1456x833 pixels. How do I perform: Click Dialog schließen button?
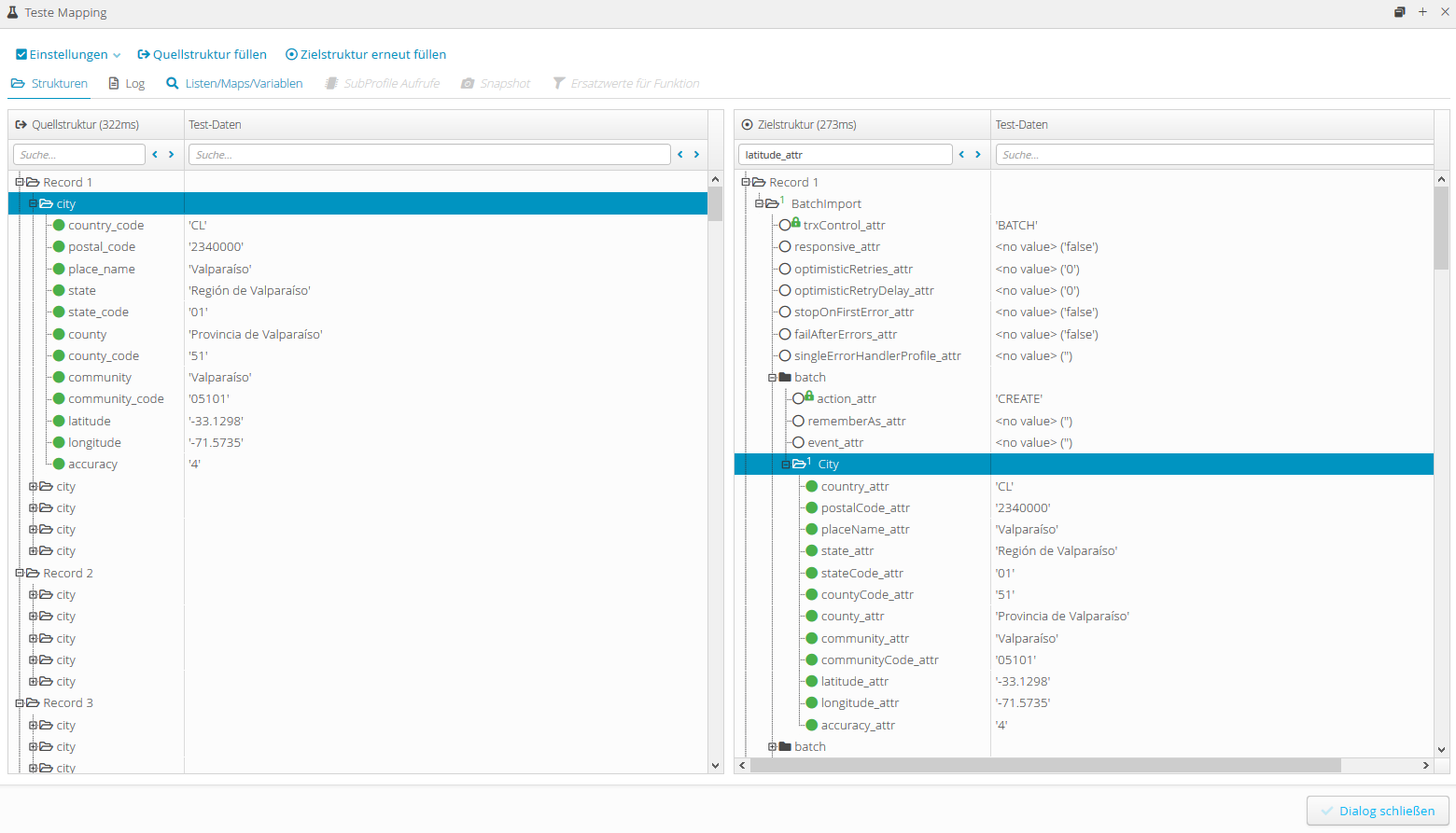coord(1378,811)
